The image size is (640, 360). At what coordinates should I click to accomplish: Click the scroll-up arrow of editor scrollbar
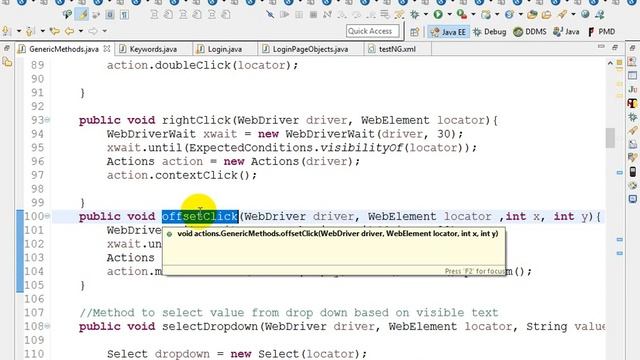coord(610,63)
